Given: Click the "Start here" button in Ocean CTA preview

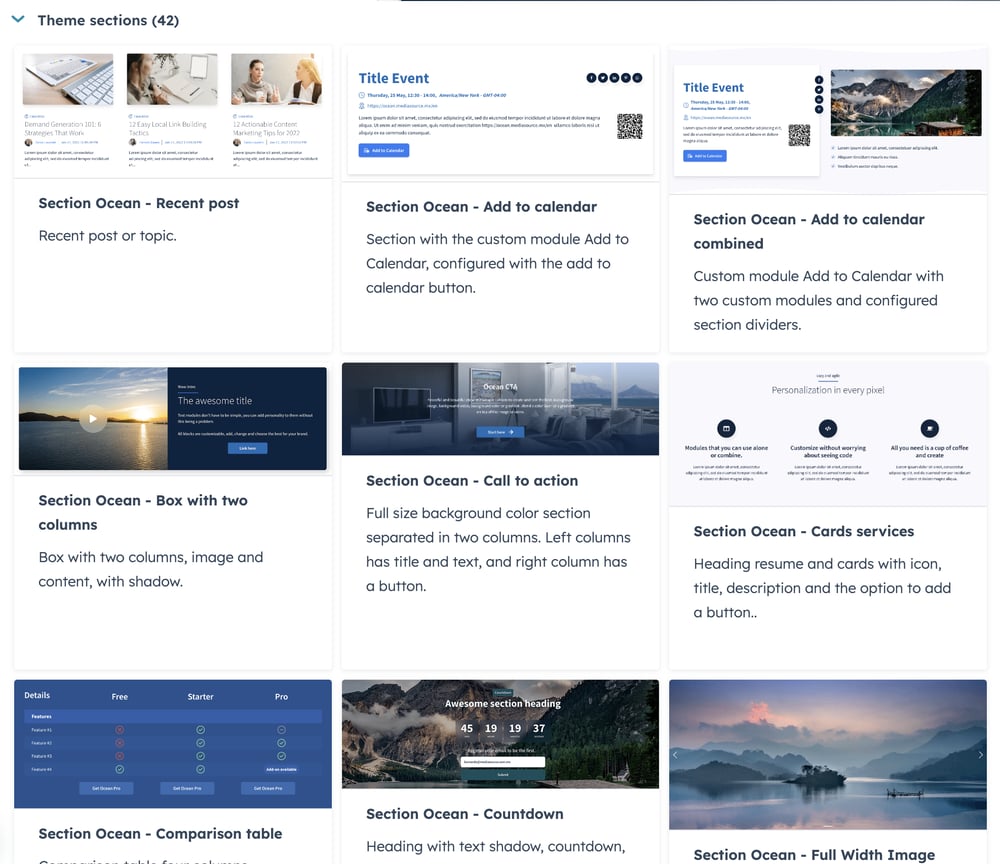Looking at the screenshot, I should [500, 432].
